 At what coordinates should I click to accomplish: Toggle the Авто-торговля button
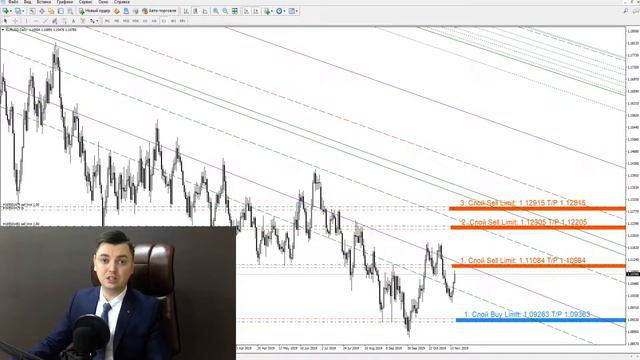tap(159, 11)
